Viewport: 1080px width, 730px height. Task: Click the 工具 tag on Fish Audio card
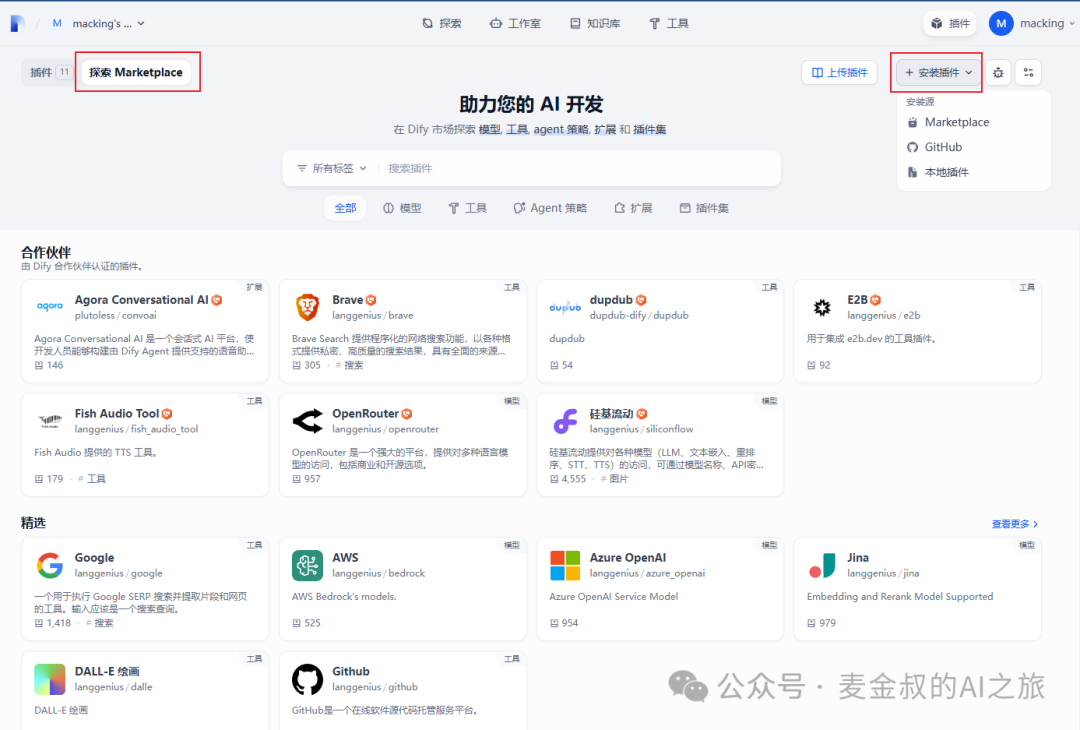92,479
